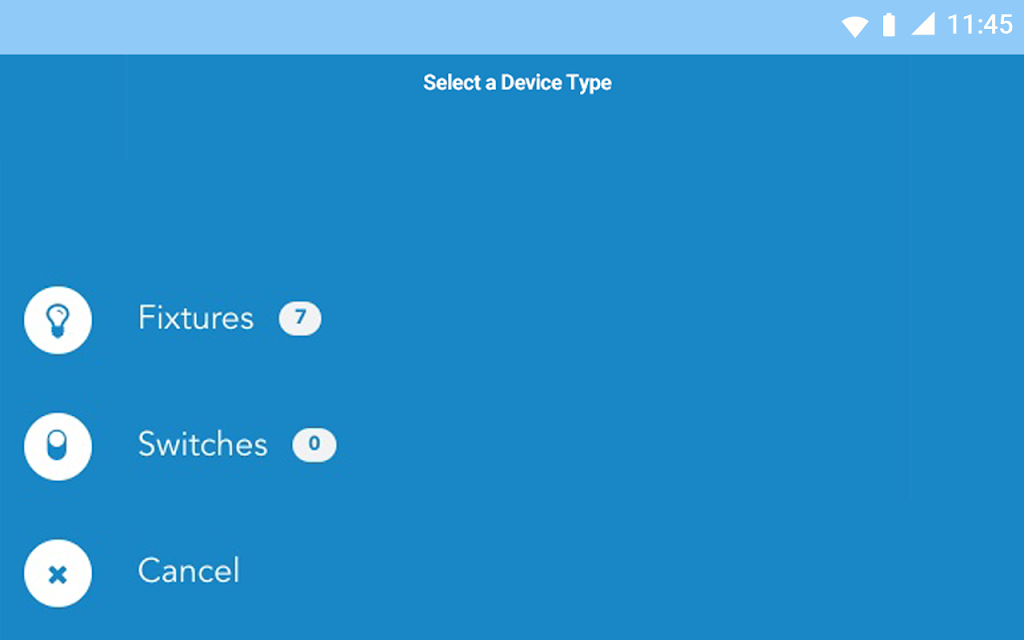
Task: Select the Switches device type label
Action: 203,445
